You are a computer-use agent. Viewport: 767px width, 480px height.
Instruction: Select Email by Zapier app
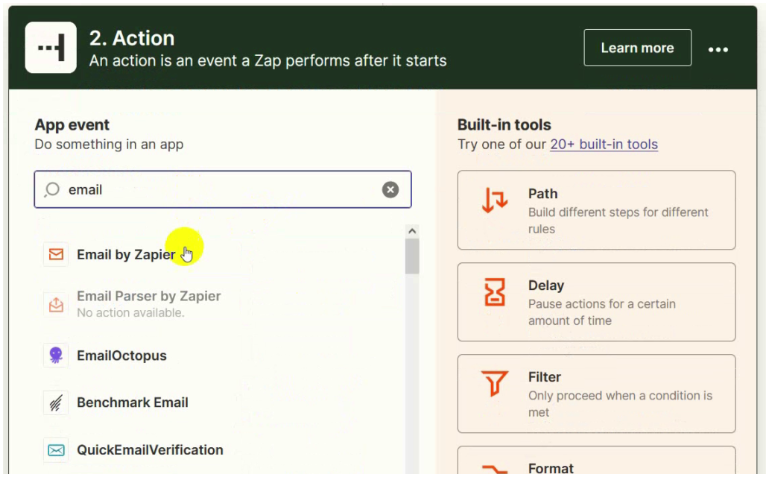(x=126, y=254)
